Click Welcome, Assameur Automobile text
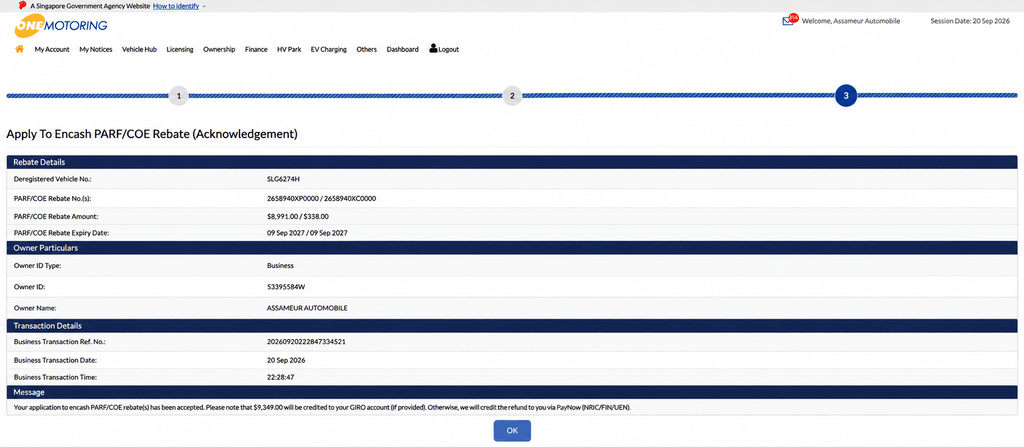 [851, 21]
